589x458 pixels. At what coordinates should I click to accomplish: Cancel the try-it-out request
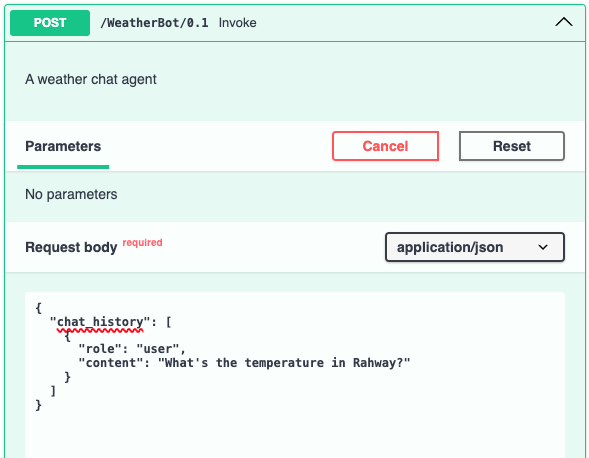click(x=385, y=146)
